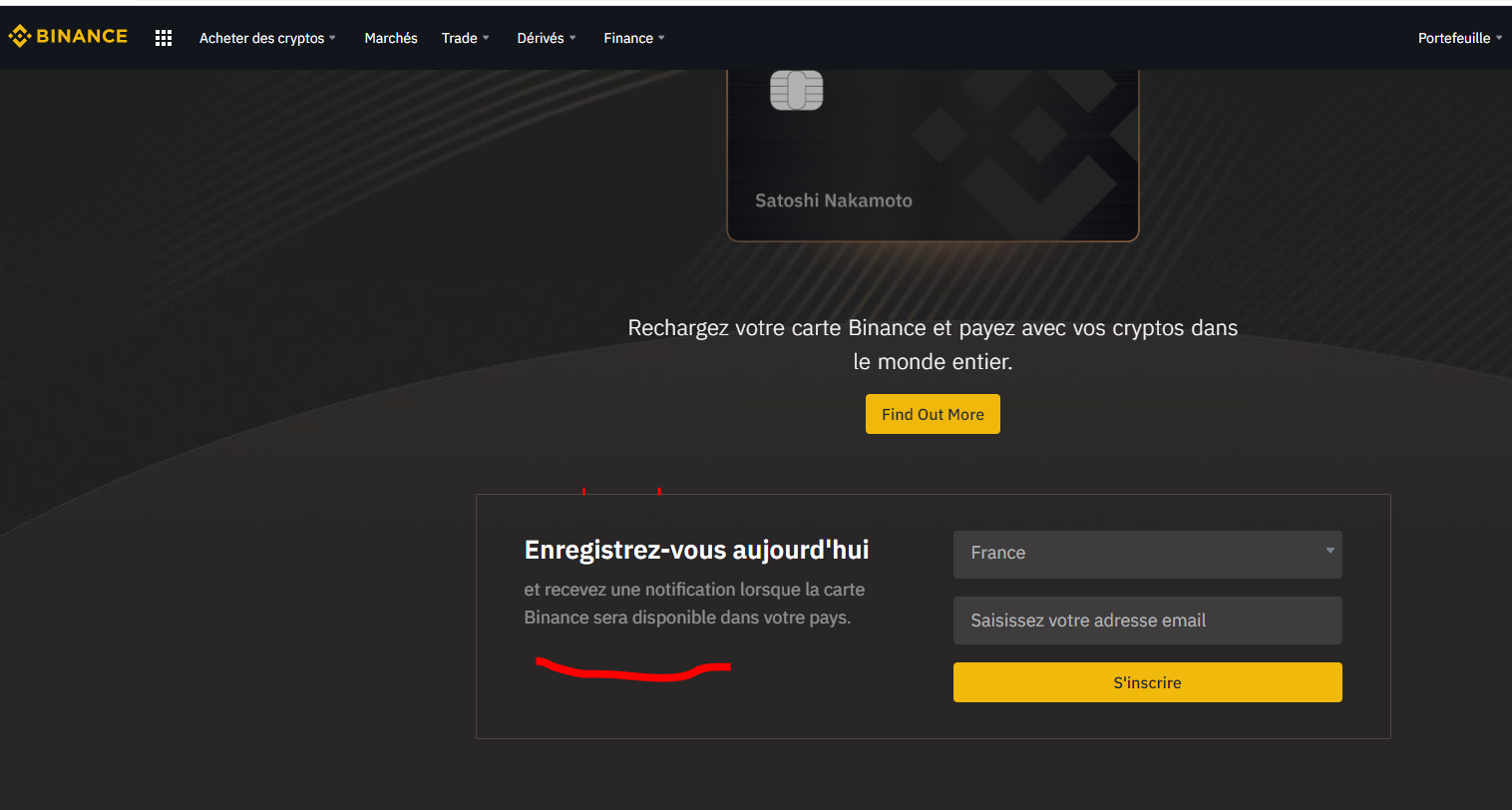1512x810 pixels.
Task: Click the Binance card image
Action: click(933, 155)
